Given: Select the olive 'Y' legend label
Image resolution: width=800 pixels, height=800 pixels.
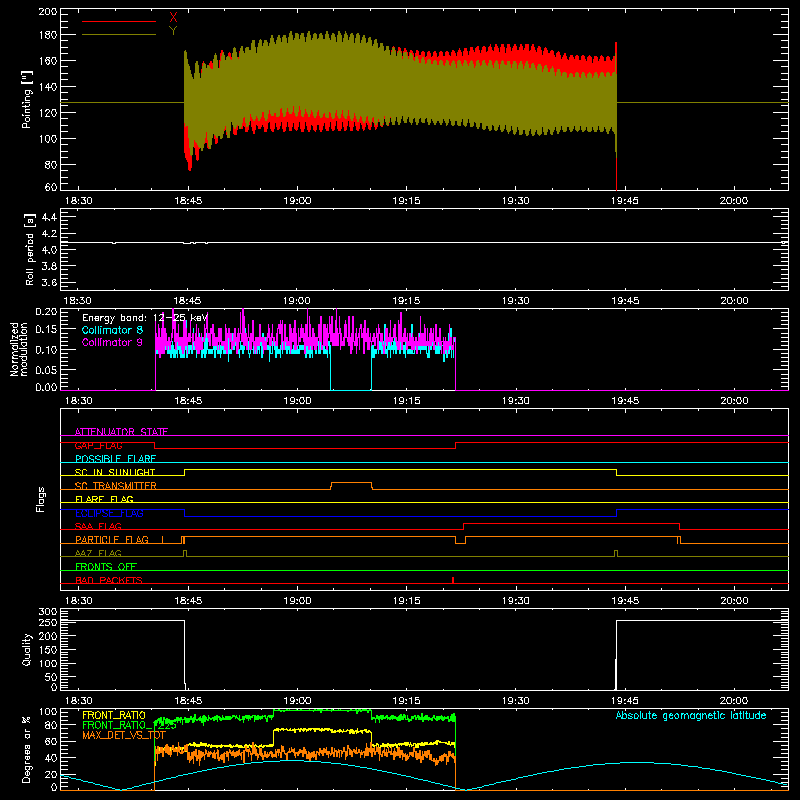Looking at the screenshot, I should point(173,31).
